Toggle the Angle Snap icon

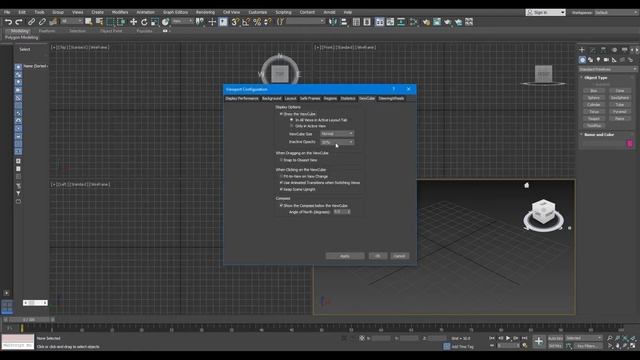246,22
